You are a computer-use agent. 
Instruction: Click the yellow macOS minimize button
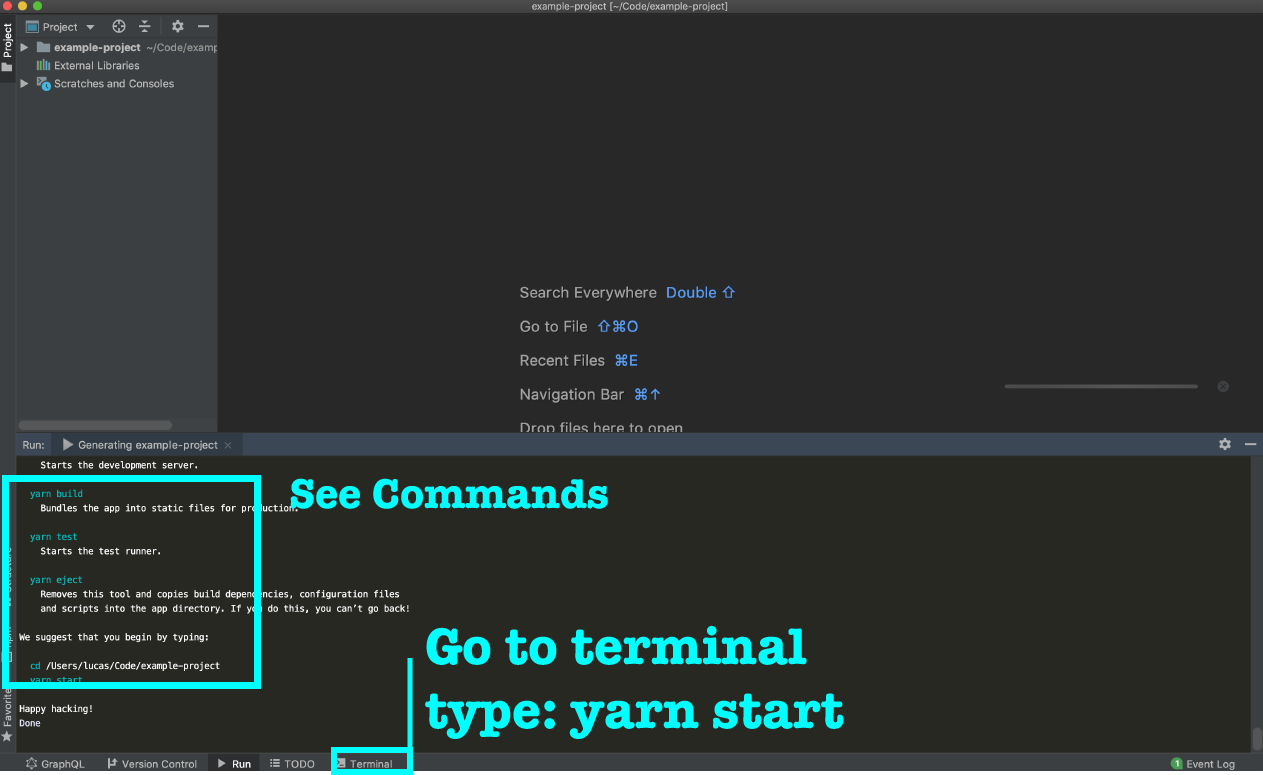point(22,6)
